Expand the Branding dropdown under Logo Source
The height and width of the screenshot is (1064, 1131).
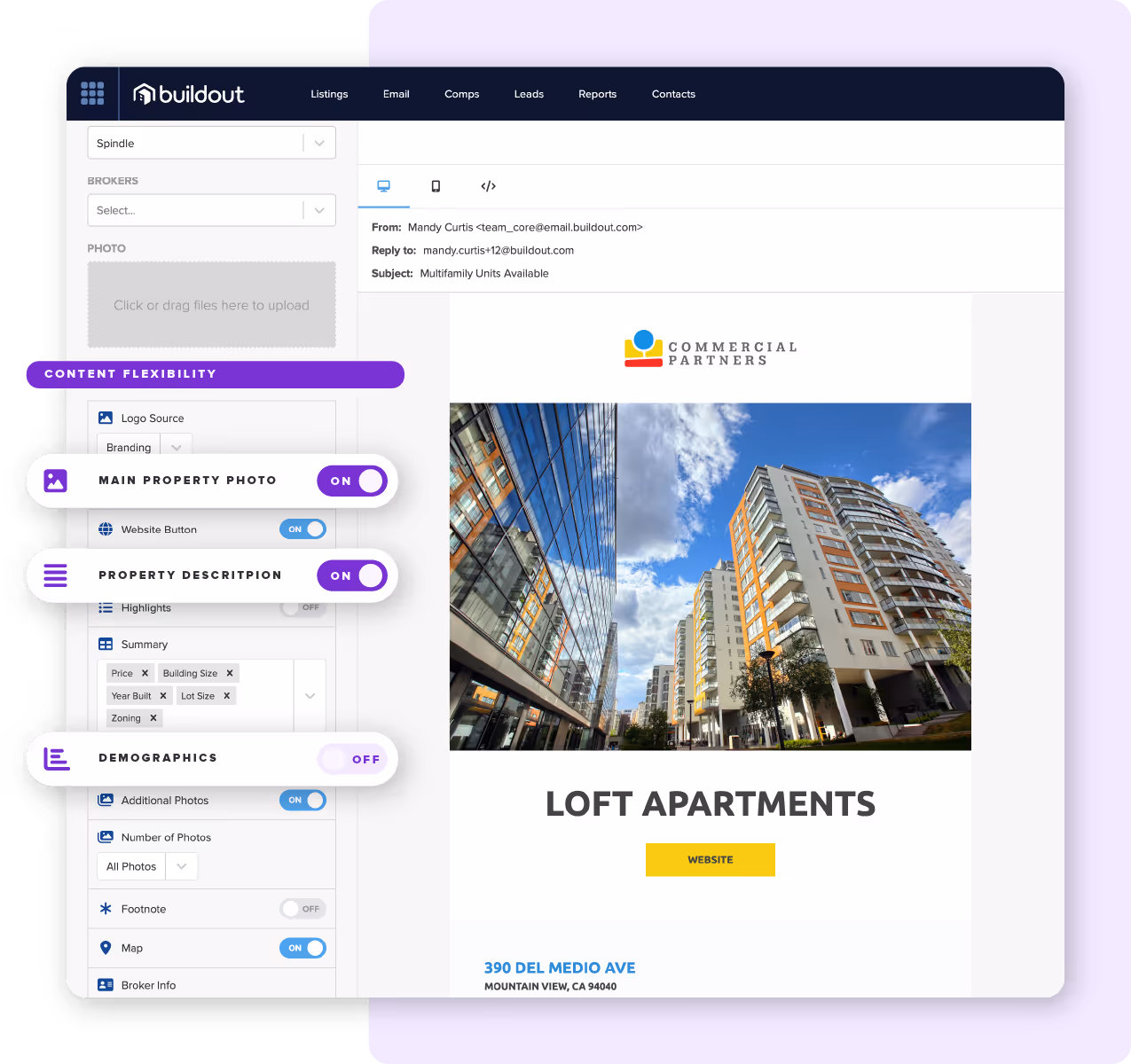point(175,446)
